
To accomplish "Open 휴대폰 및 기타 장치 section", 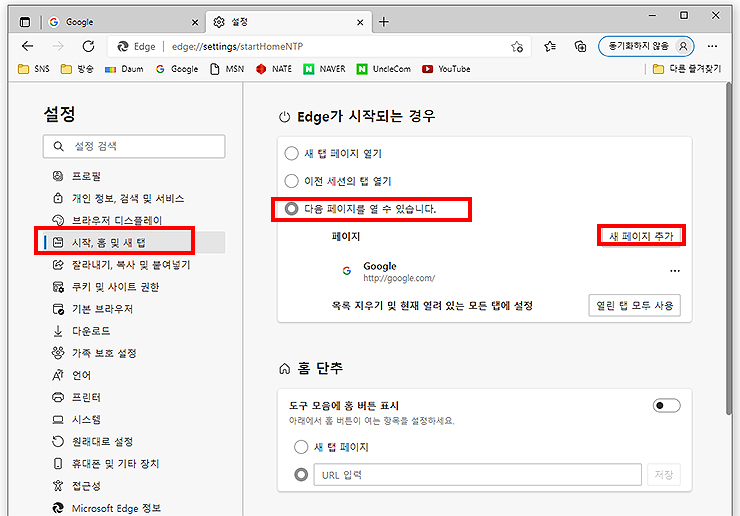I will point(134,464).
